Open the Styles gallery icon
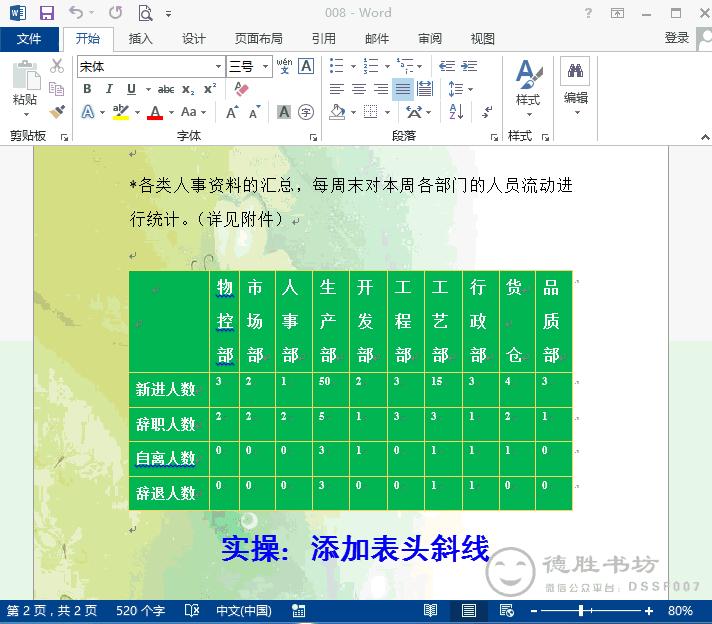This screenshot has height=624, width=712. 528,75
